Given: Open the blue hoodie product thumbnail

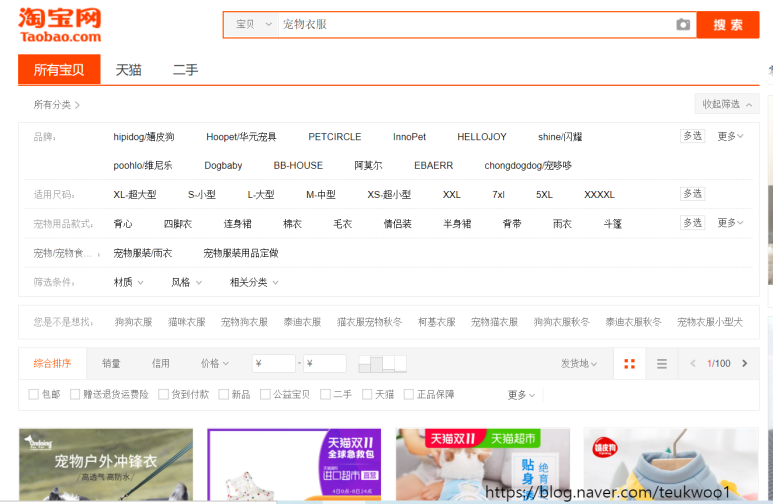Looking at the screenshot, I should 671,465.
